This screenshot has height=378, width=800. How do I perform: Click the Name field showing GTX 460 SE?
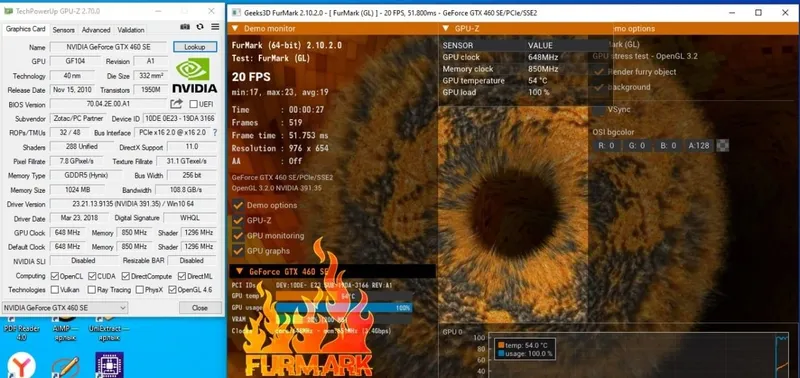pos(108,47)
